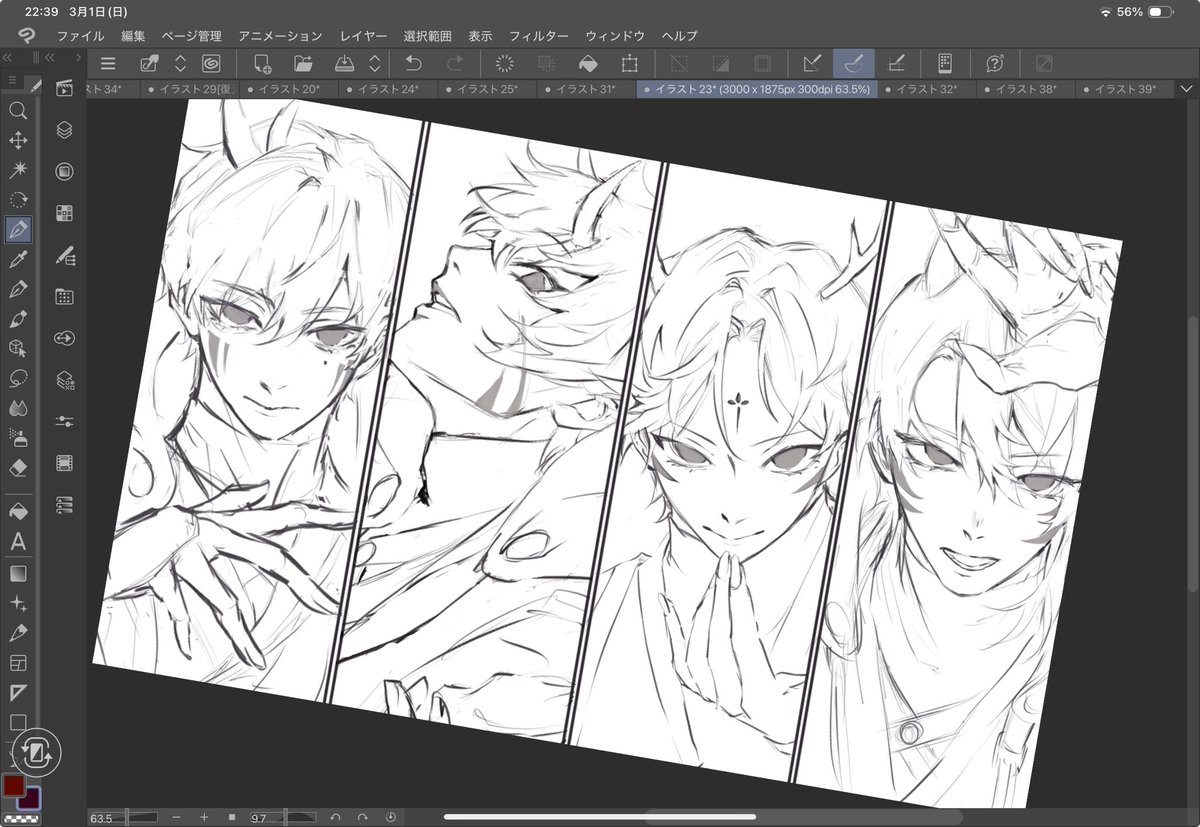Image resolution: width=1200 pixels, height=827 pixels.
Task: Save the canvas using the Save icon
Action: [345, 64]
